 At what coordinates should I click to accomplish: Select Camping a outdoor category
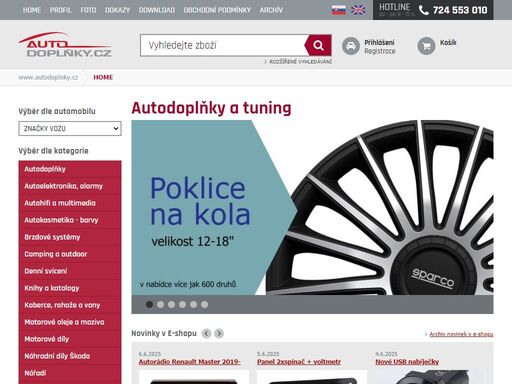tap(70, 254)
